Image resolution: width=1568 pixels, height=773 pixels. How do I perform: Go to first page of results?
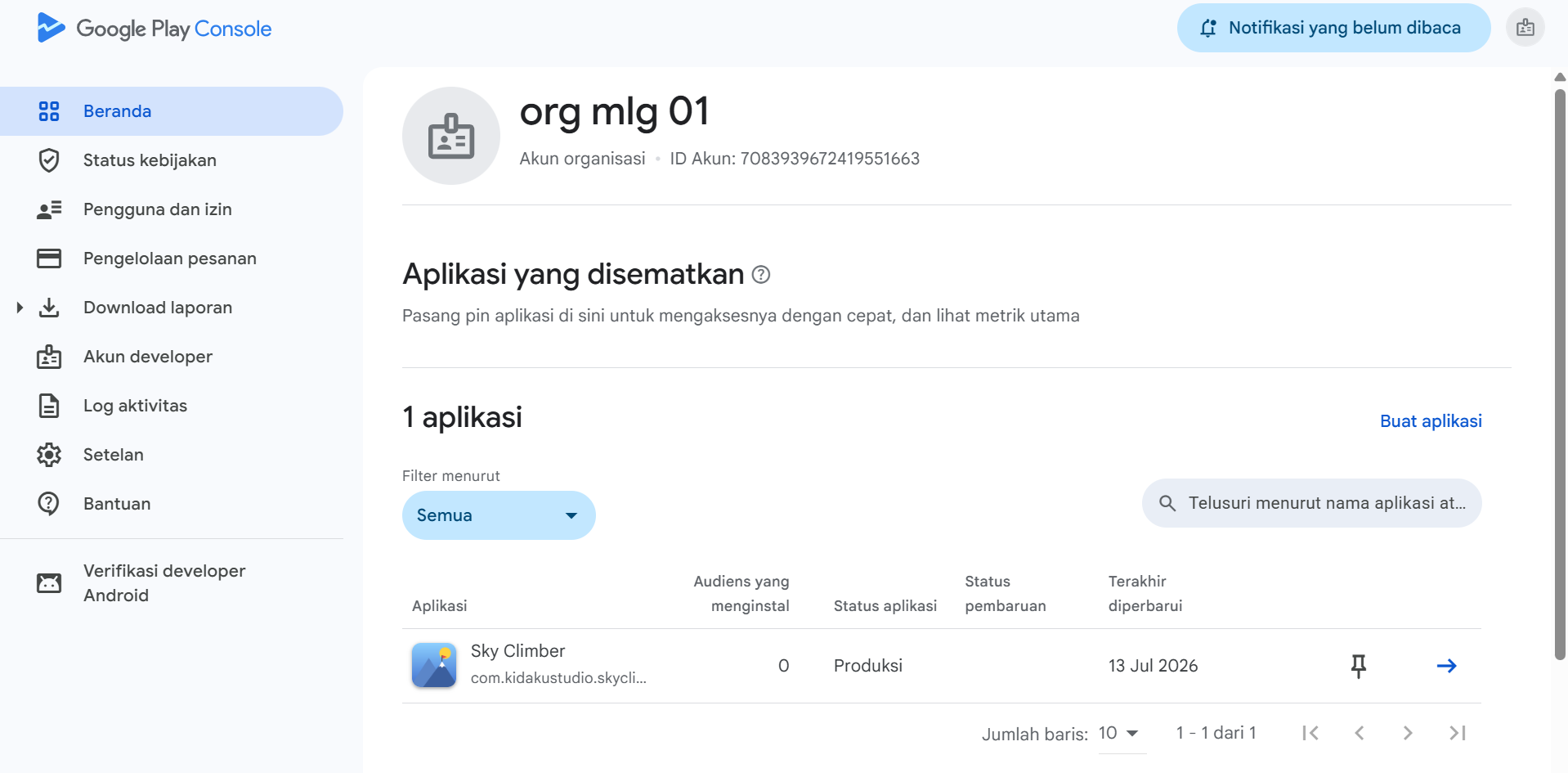pos(1310,733)
